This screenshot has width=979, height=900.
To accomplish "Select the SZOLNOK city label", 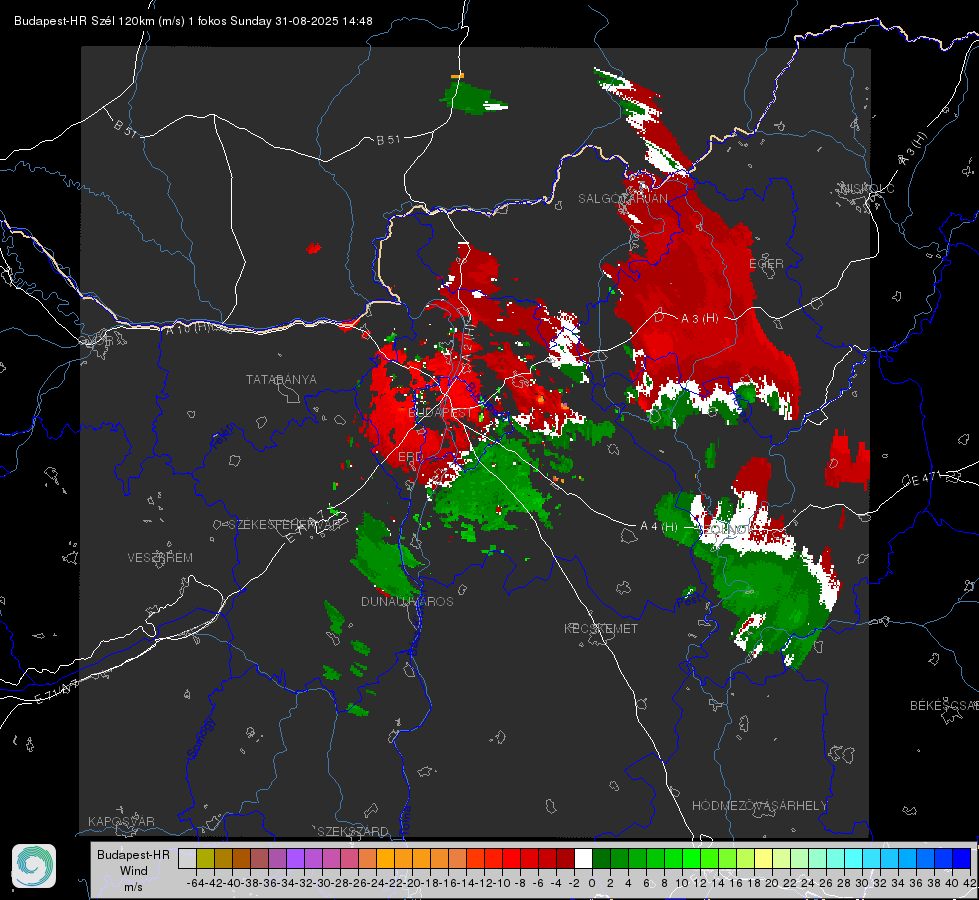I will coord(724,529).
